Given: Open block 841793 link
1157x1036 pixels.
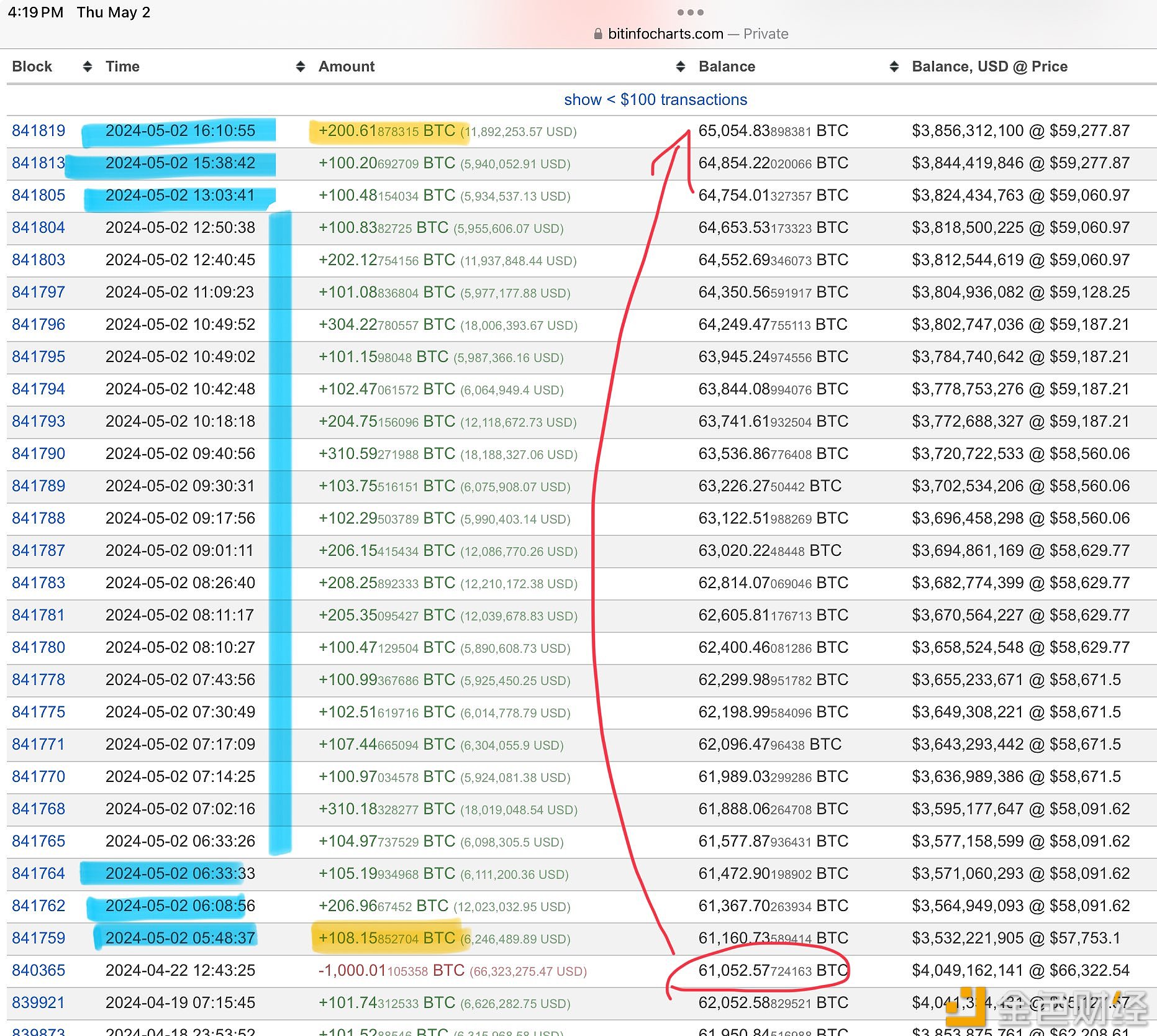Looking at the screenshot, I should click(x=39, y=421).
